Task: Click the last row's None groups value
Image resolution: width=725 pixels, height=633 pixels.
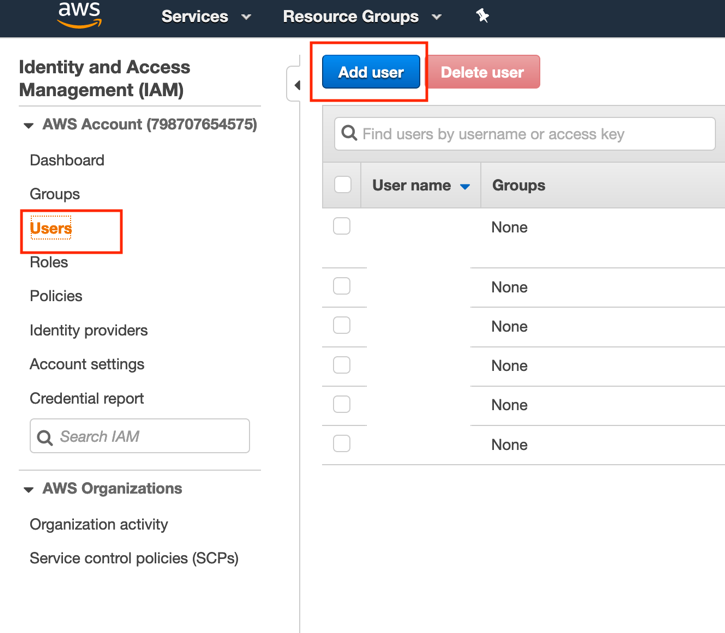Action: click(509, 445)
